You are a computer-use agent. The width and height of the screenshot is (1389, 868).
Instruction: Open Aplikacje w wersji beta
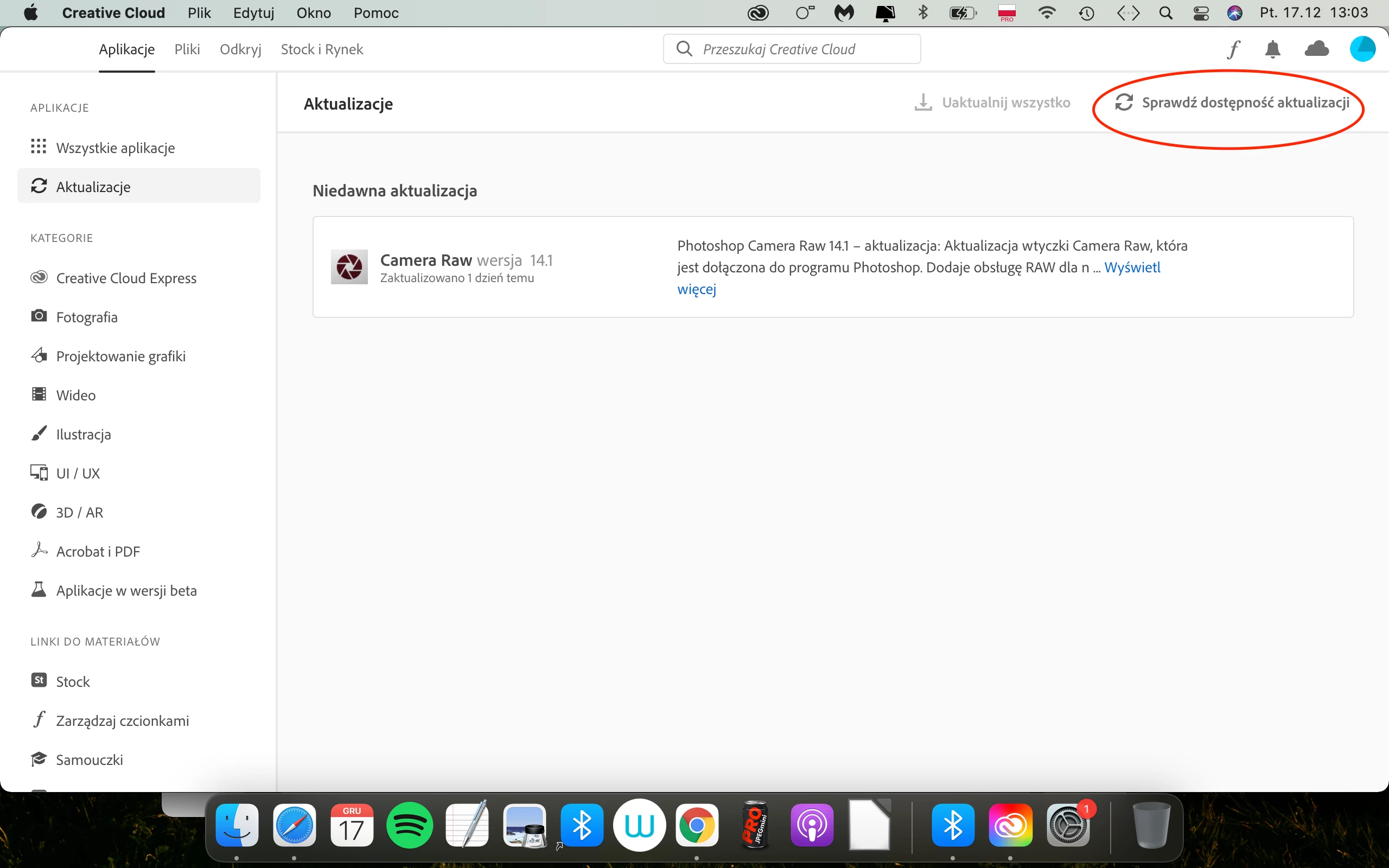pos(126,590)
